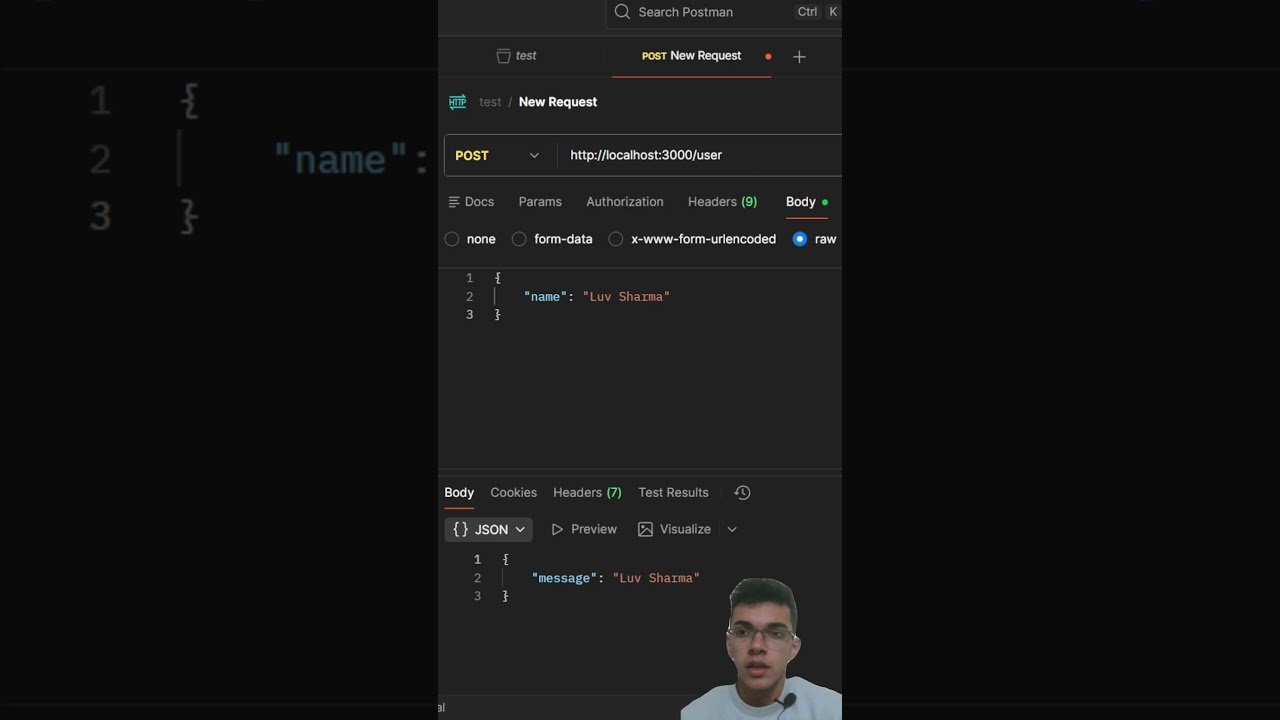
Task: Open the Test Results tab
Action: pos(673,493)
